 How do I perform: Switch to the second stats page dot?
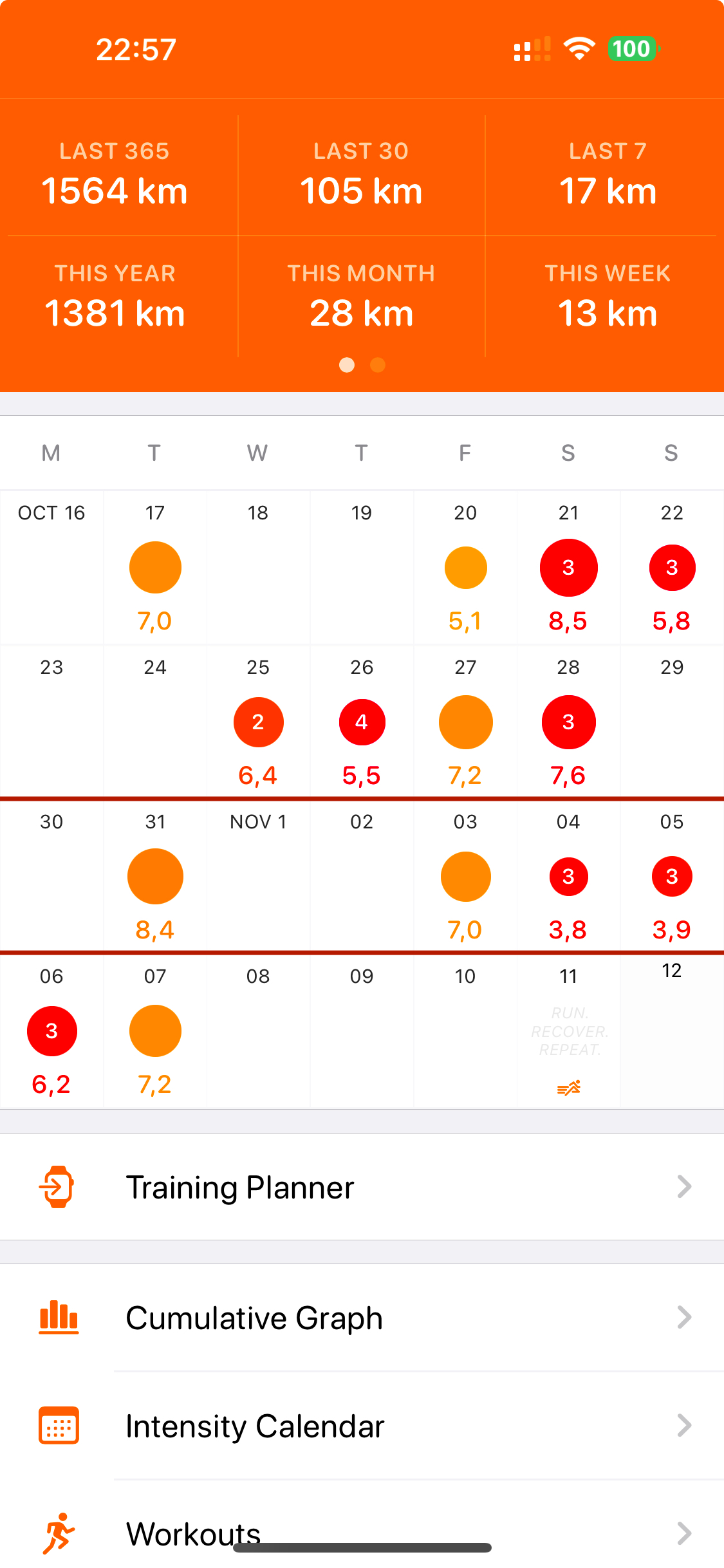coord(378,365)
